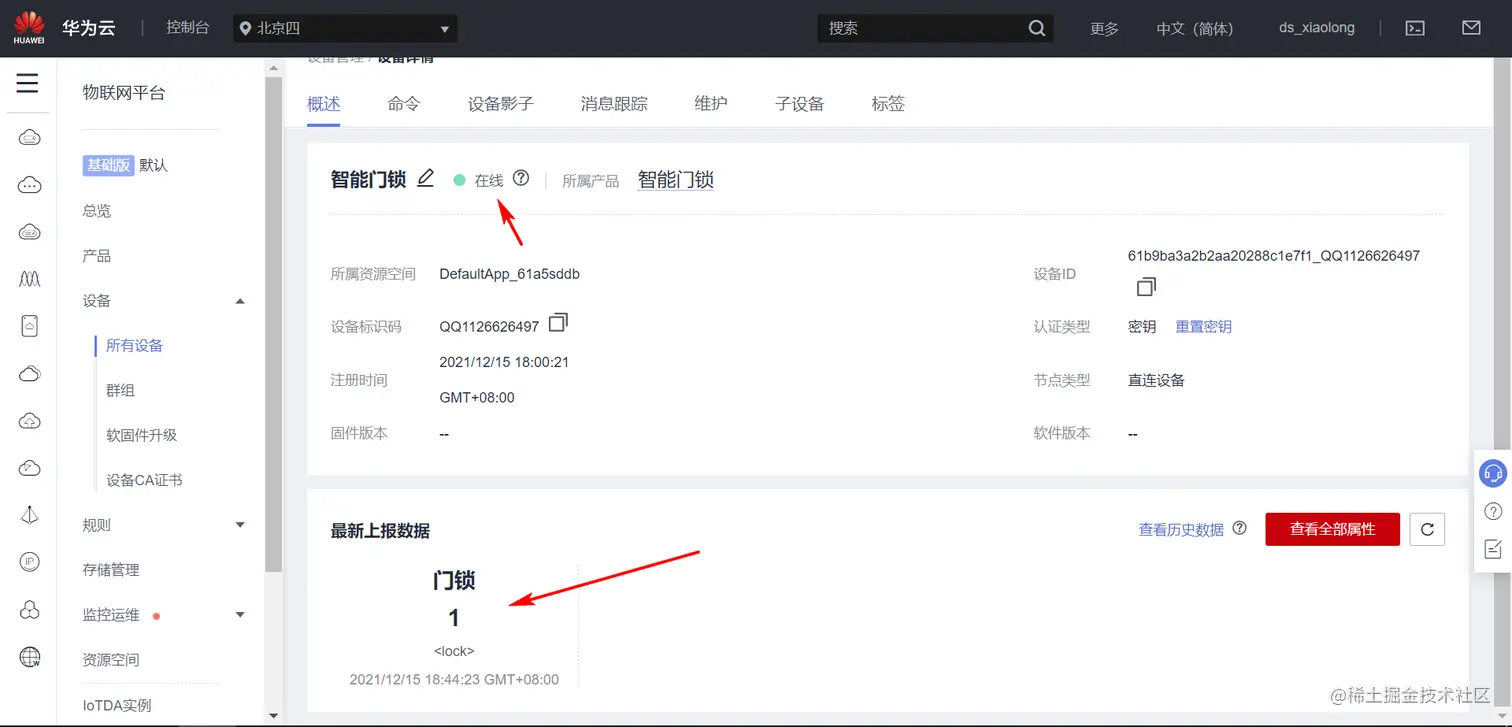Click the search magnifier icon
The height and width of the screenshot is (727, 1512).
point(1037,28)
